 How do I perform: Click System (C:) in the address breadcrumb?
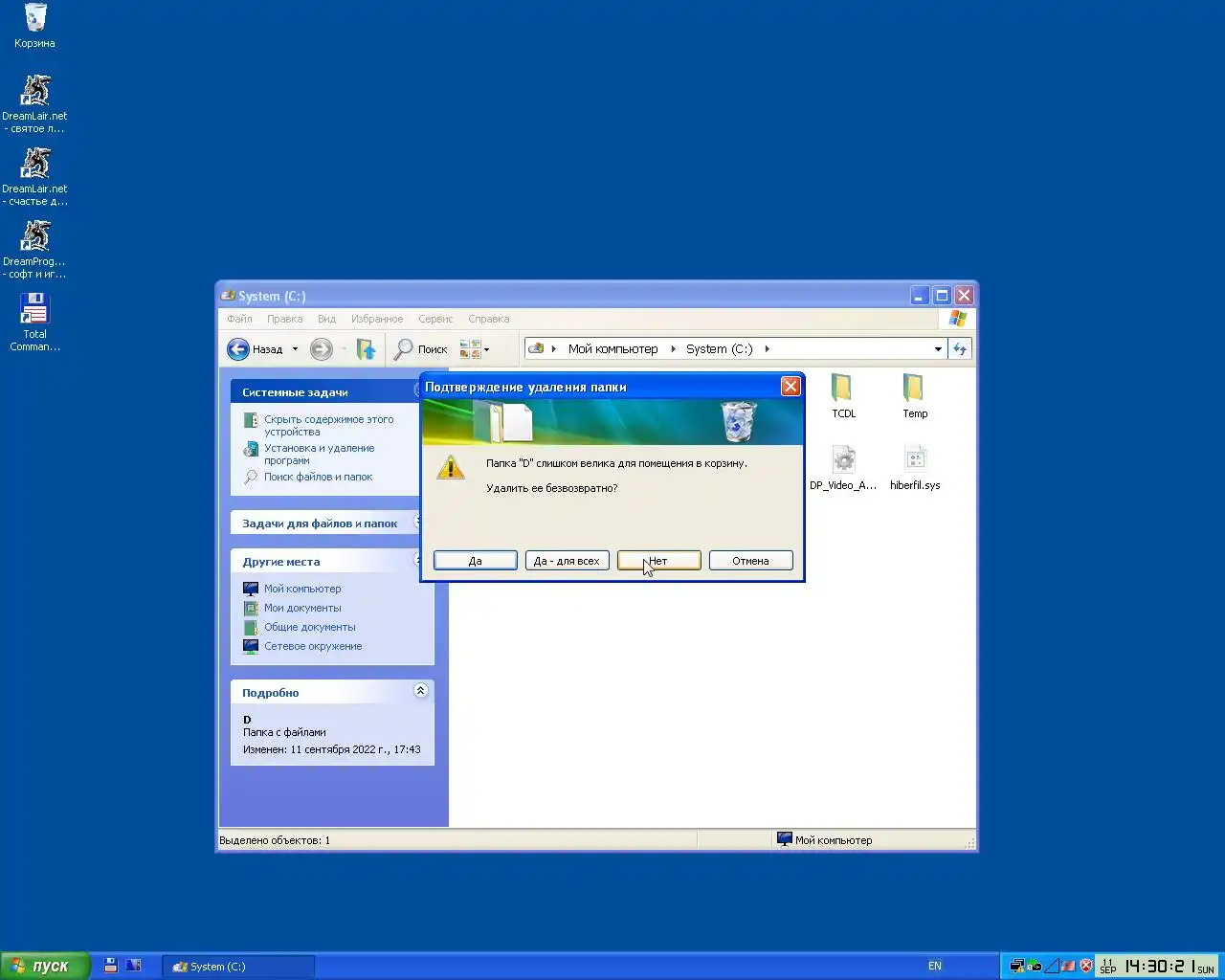point(719,348)
